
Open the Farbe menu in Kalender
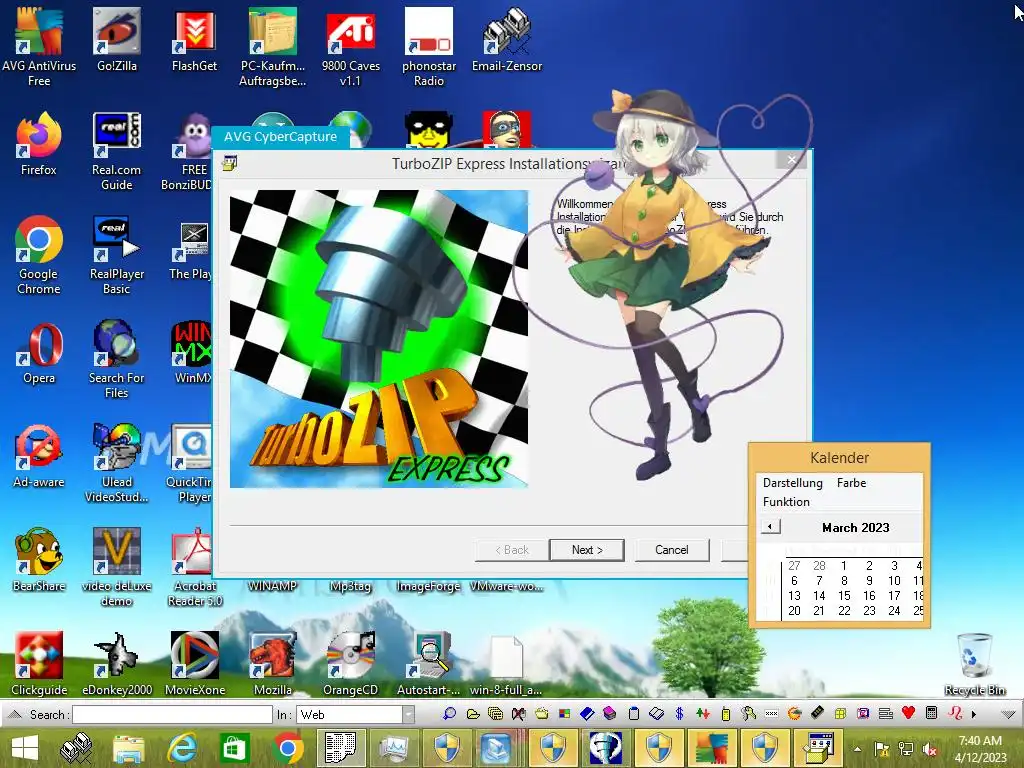(x=851, y=483)
